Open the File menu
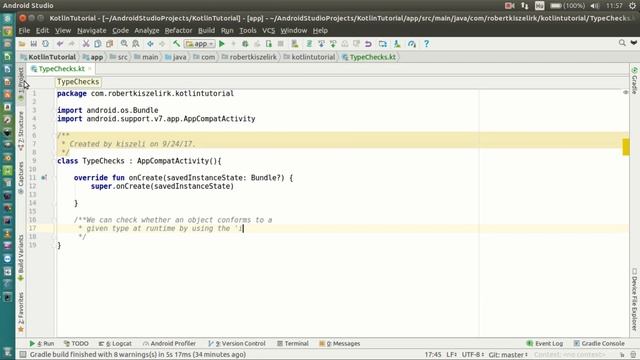 click(24, 31)
